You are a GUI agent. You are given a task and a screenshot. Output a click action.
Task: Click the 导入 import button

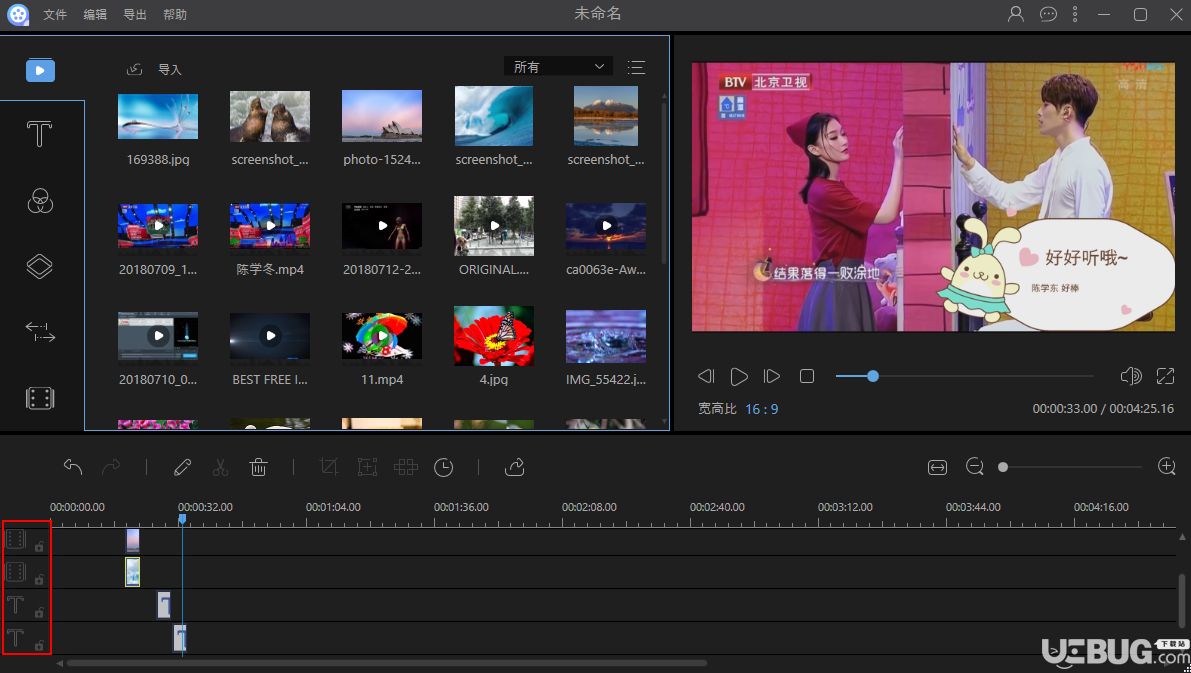[x=154, y=69]
